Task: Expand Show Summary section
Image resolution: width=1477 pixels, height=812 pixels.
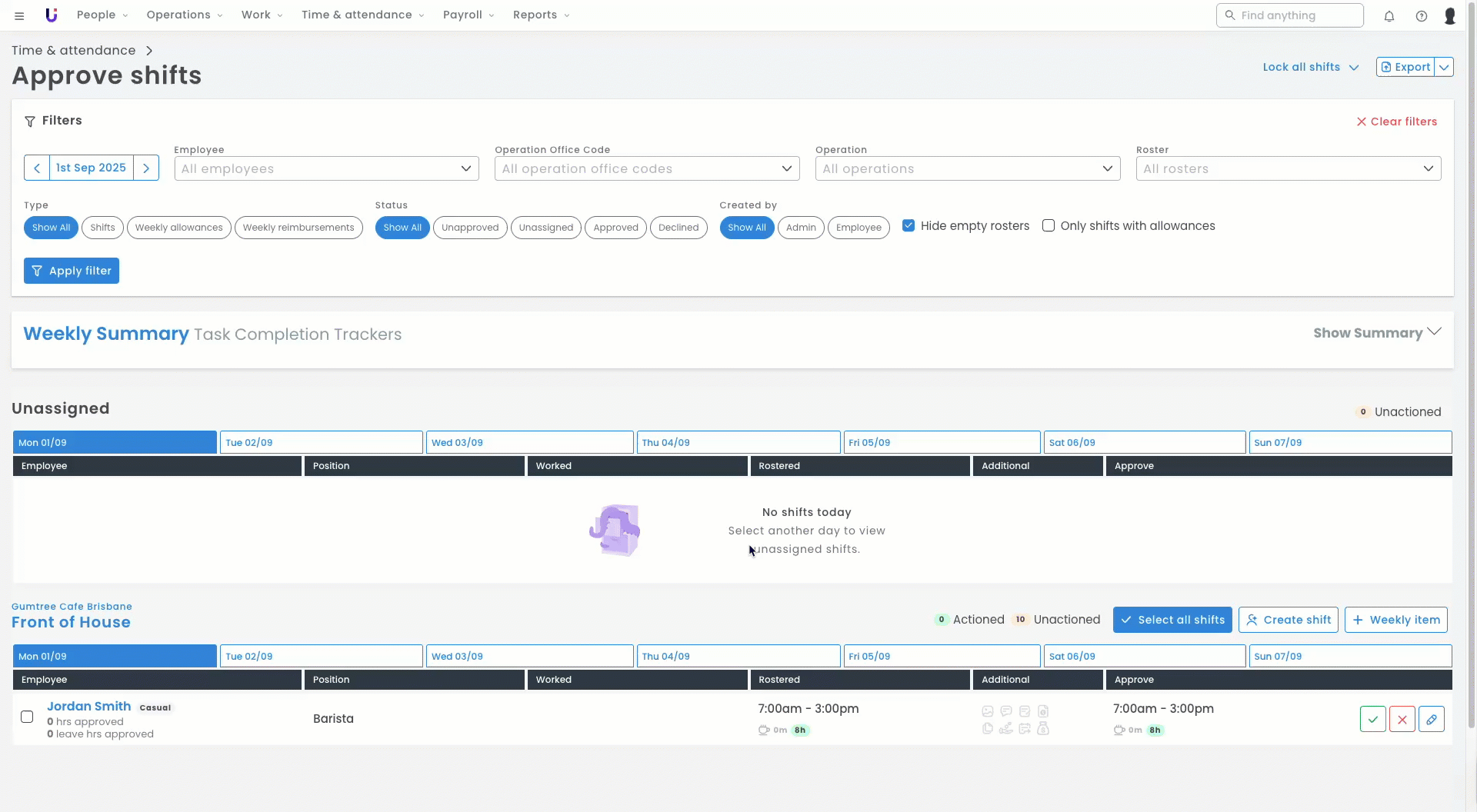Action: coord(1376,333)
